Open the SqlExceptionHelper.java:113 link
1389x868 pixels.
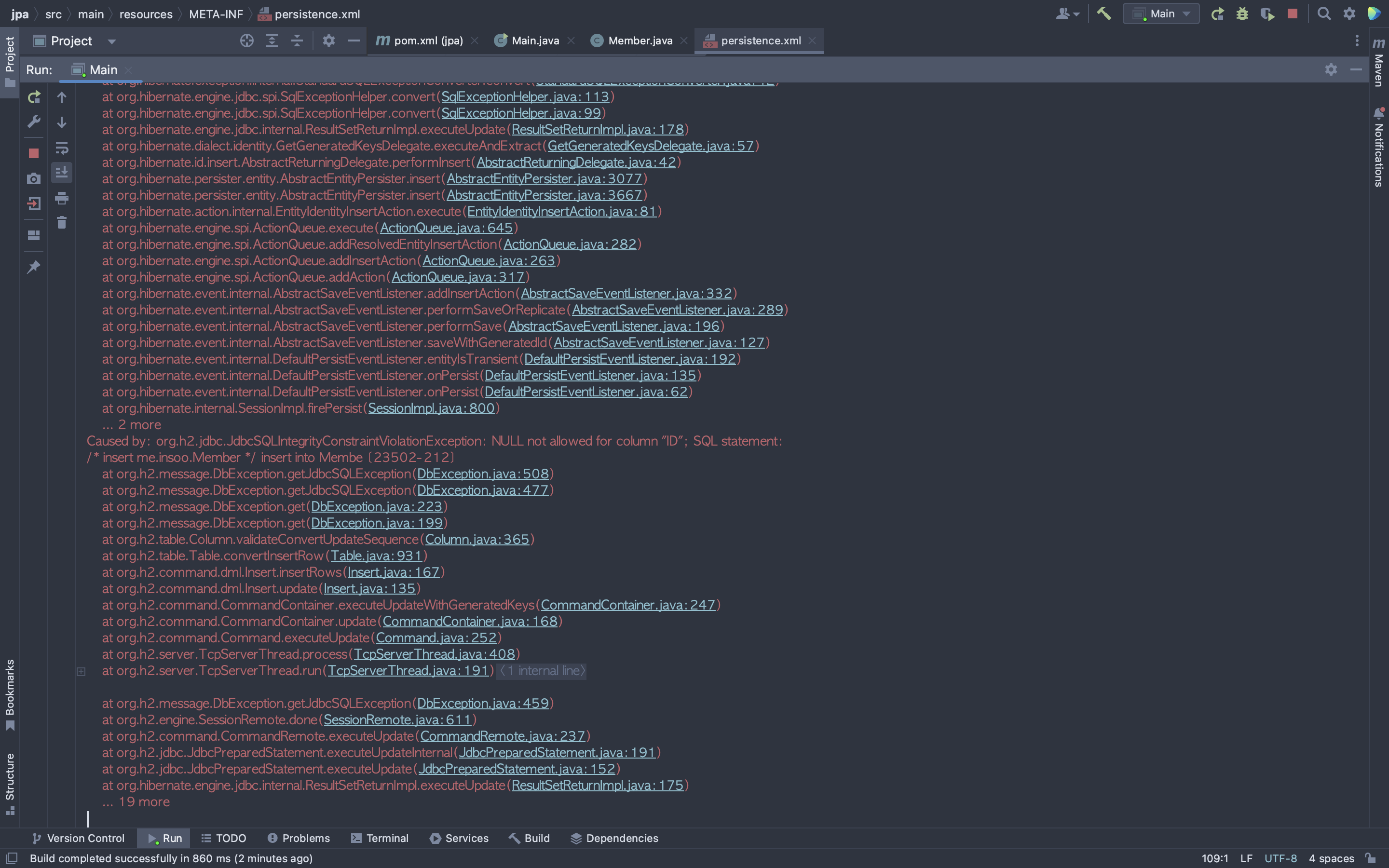point(525,96)
